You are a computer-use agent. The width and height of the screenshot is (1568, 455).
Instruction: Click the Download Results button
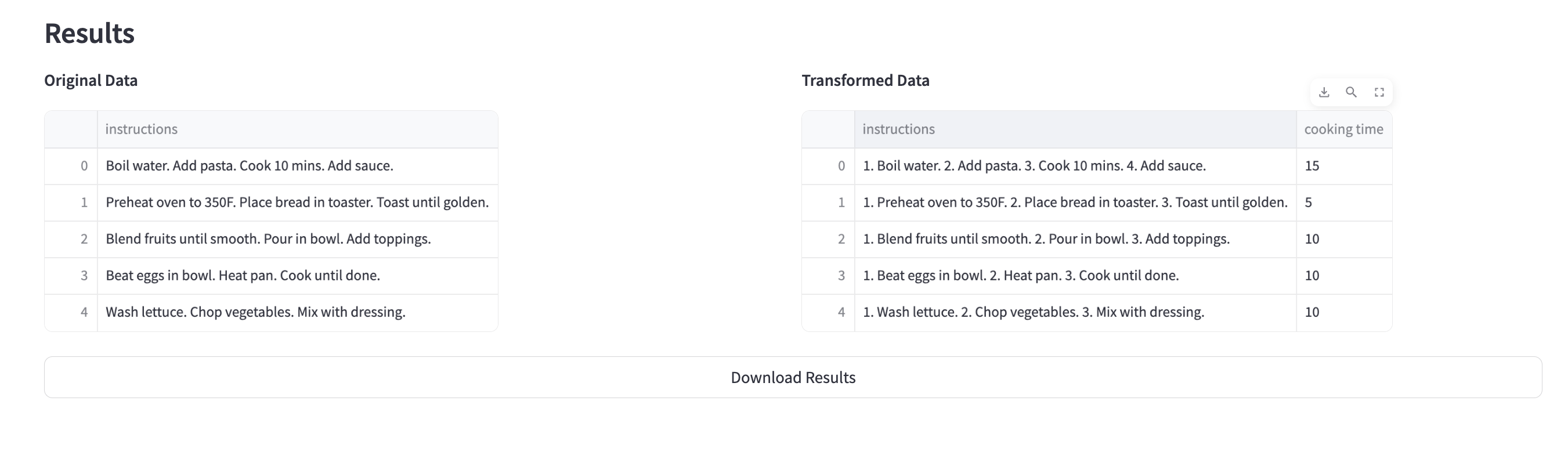coord(793,378)
